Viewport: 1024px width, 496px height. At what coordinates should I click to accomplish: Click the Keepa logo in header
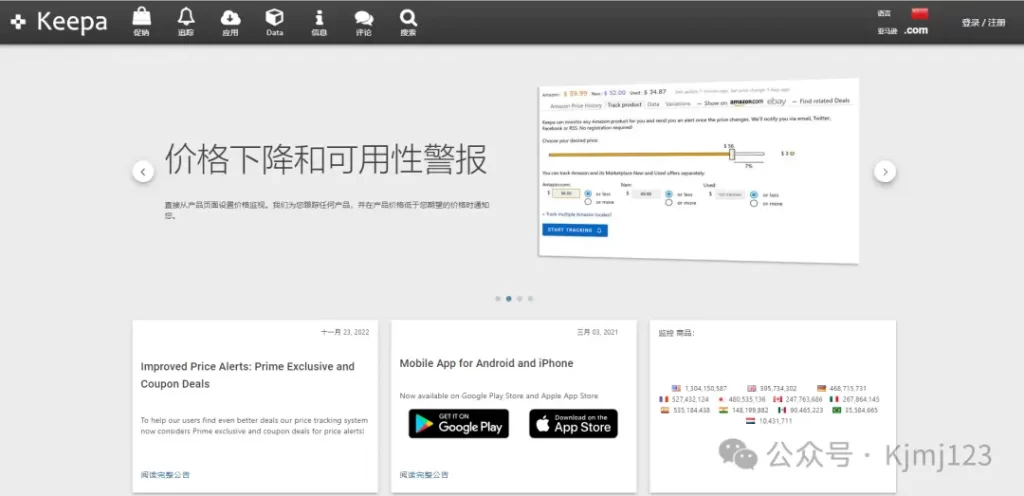click(59, 22)
